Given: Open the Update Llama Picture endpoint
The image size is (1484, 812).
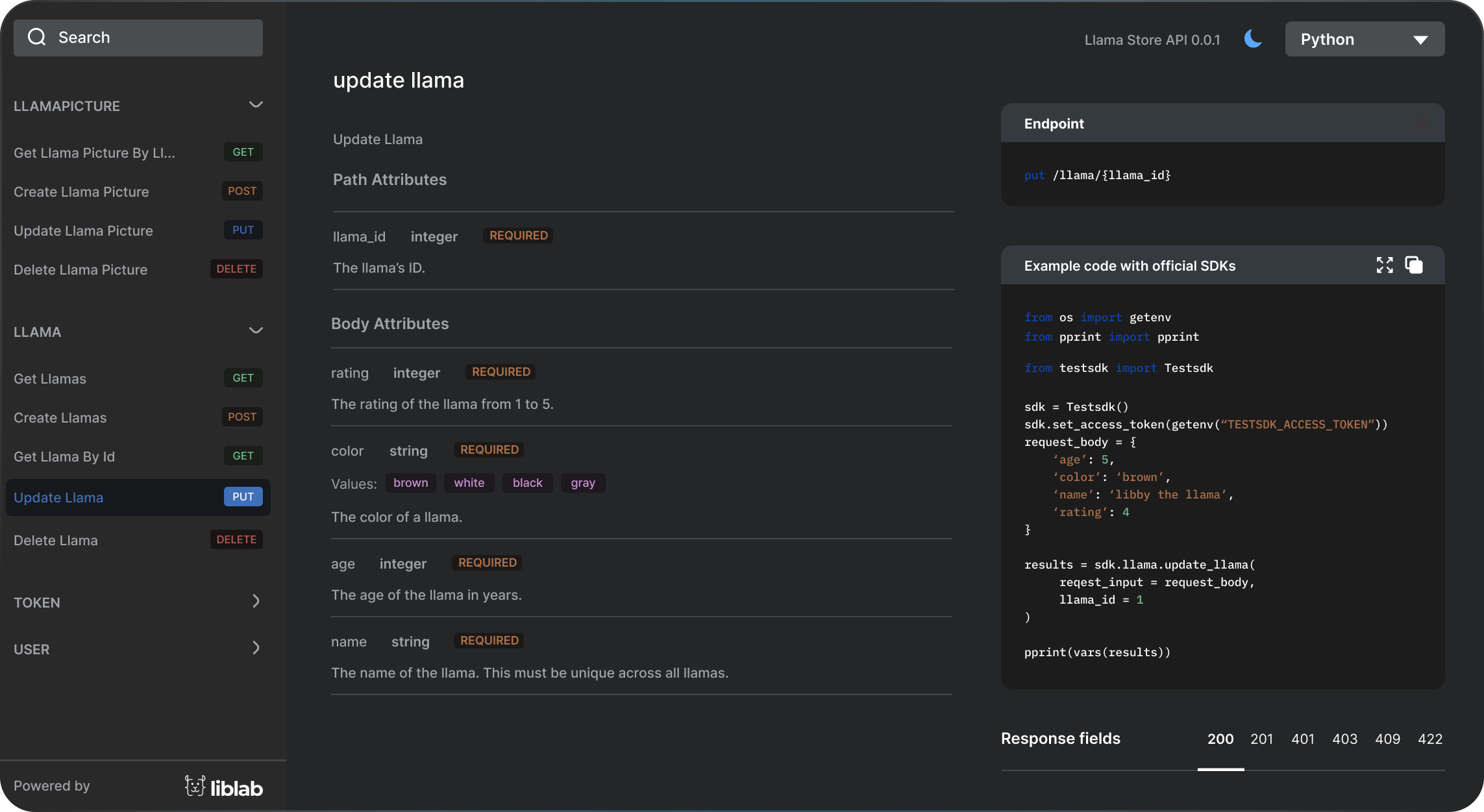Looking at the screenshot, I should (x=83, y=230).
